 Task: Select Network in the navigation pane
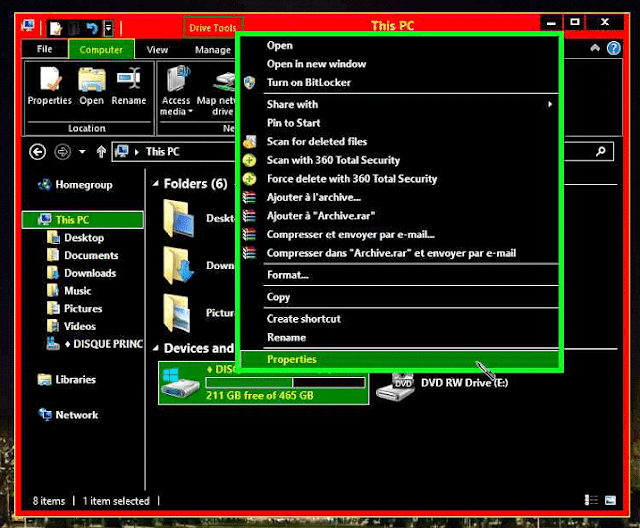click(68, 415)
